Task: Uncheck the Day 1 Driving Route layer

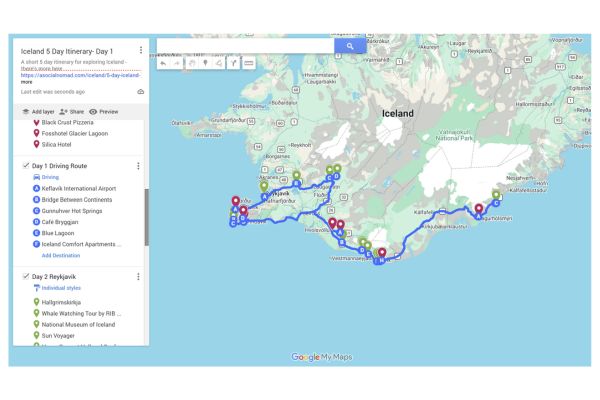Action: coord(26,165)
